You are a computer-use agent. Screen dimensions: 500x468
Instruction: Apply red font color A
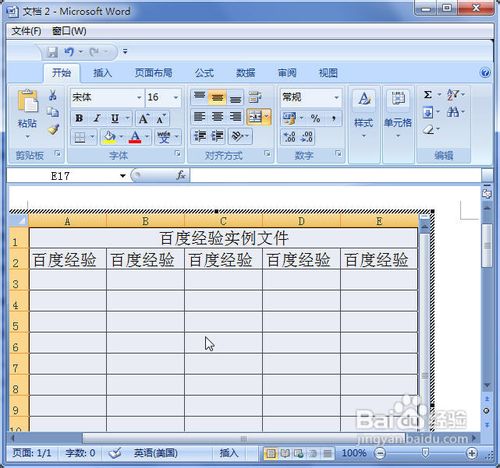(x=135, y=137)
